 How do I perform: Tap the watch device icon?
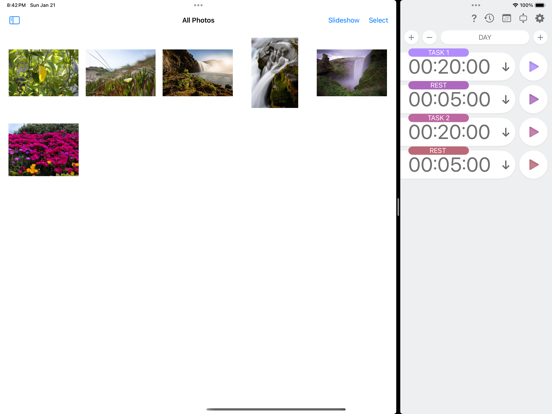click(x=523, y=18)
